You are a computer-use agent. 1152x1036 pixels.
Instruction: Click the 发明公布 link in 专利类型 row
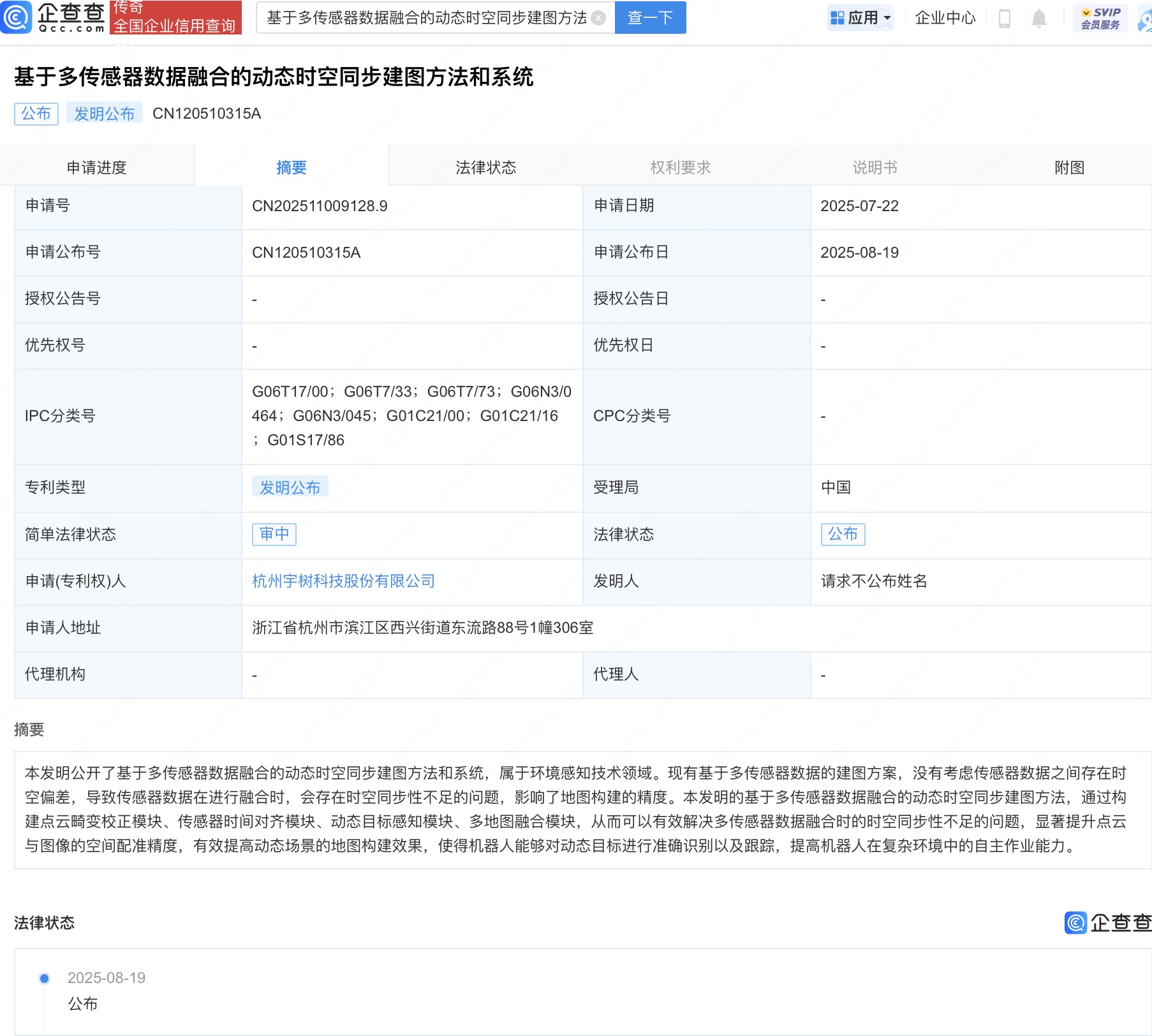(x=290, y=487)
